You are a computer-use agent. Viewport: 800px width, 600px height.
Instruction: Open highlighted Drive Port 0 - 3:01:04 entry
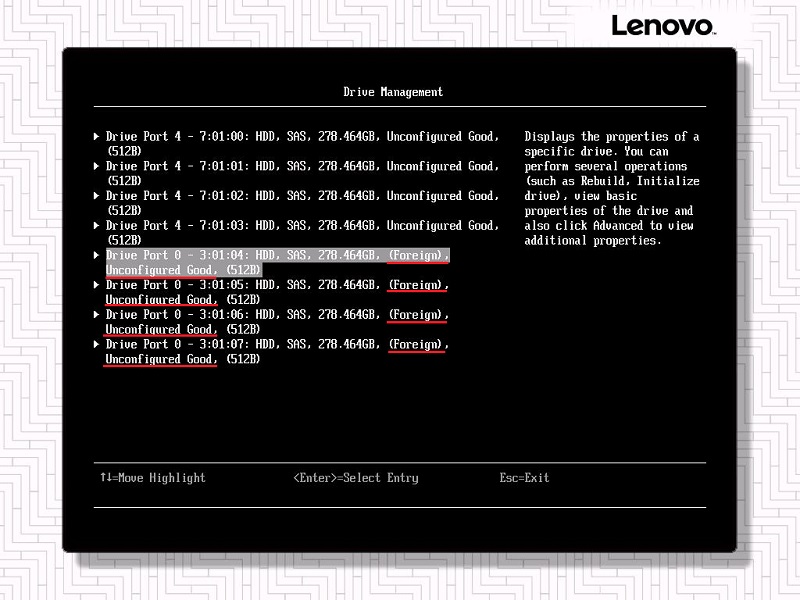click(277, 256)
